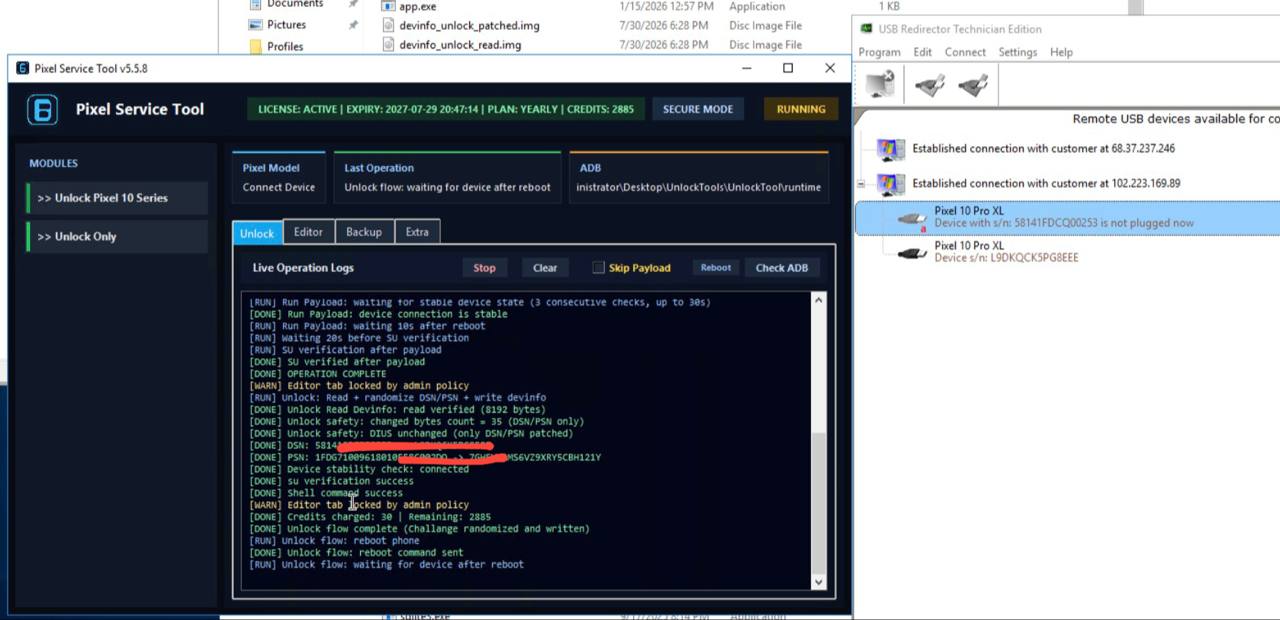The width and height of the screenshot is (1280, 620).
Task: Open the Help menu in USB Redirector
Action: (1061, 52)
